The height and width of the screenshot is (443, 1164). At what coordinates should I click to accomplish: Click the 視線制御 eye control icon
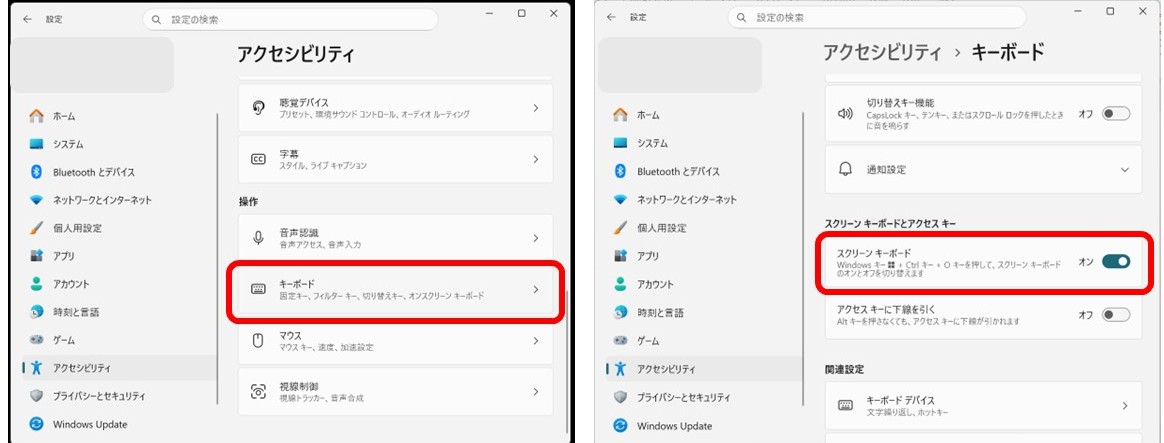coord(259,392)
